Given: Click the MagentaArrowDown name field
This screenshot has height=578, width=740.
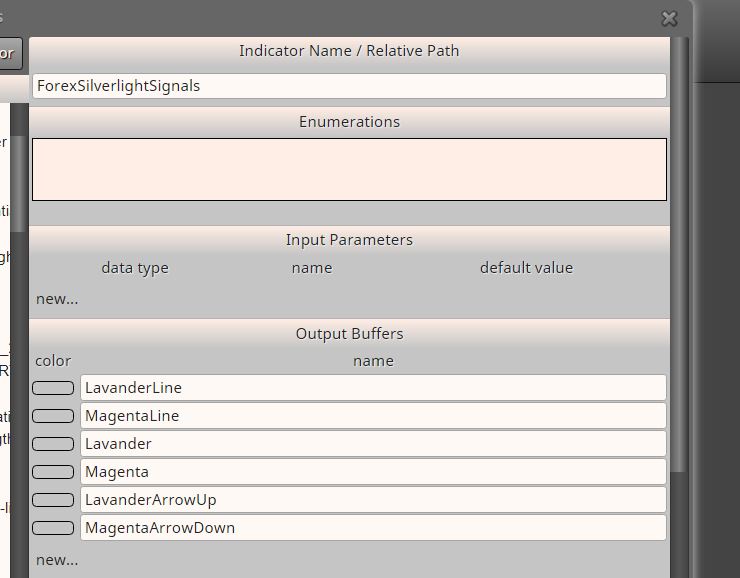Looking at the screenshot, I should click(373, 528).
